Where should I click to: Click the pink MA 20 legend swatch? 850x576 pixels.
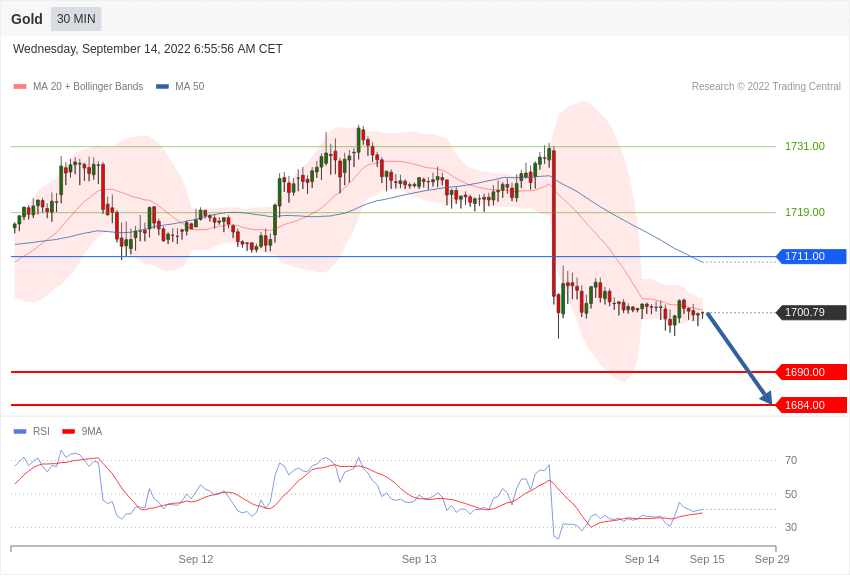pos(20,86)
